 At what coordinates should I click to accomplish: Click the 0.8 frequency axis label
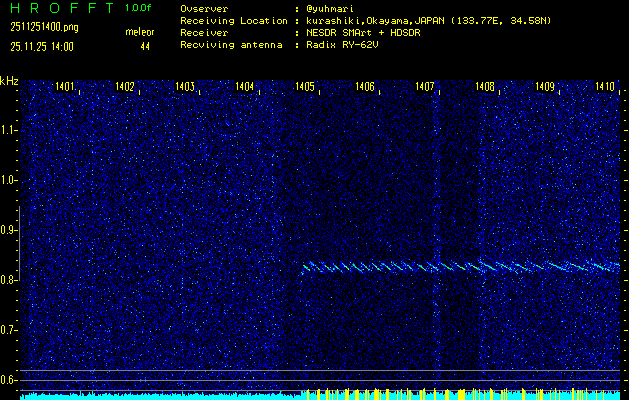point(9,280)
